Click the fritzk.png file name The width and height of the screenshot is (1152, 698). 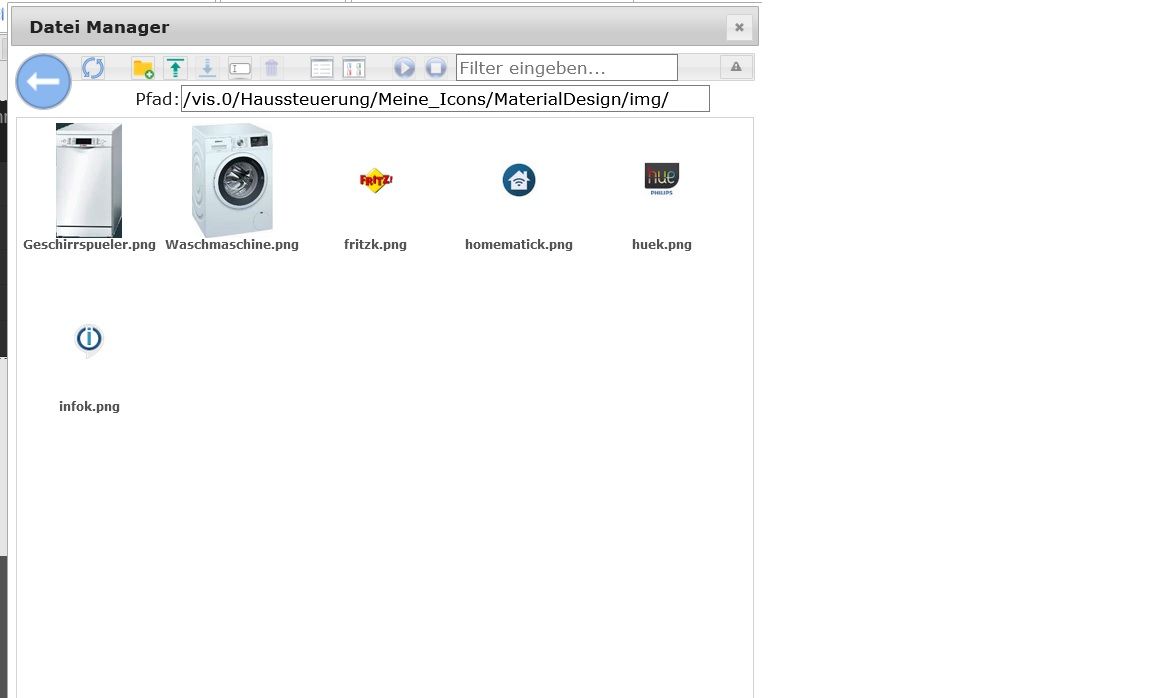(375, 245)
